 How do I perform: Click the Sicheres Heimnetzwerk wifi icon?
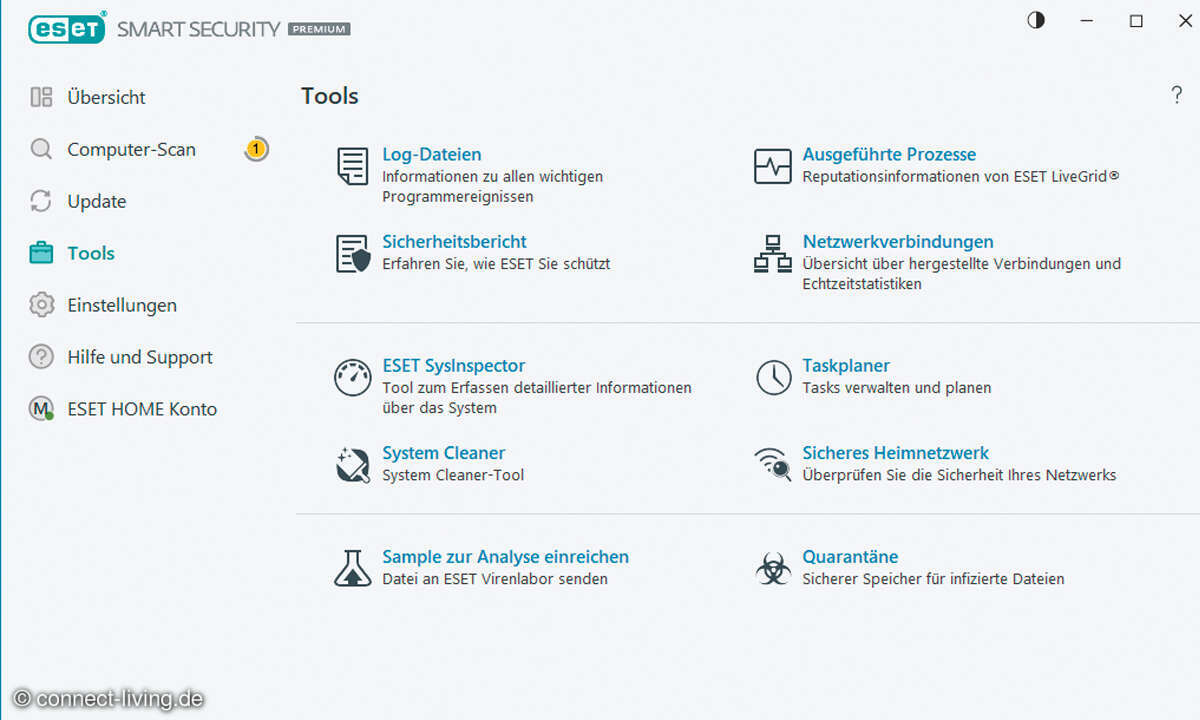[x=772, y=465]
